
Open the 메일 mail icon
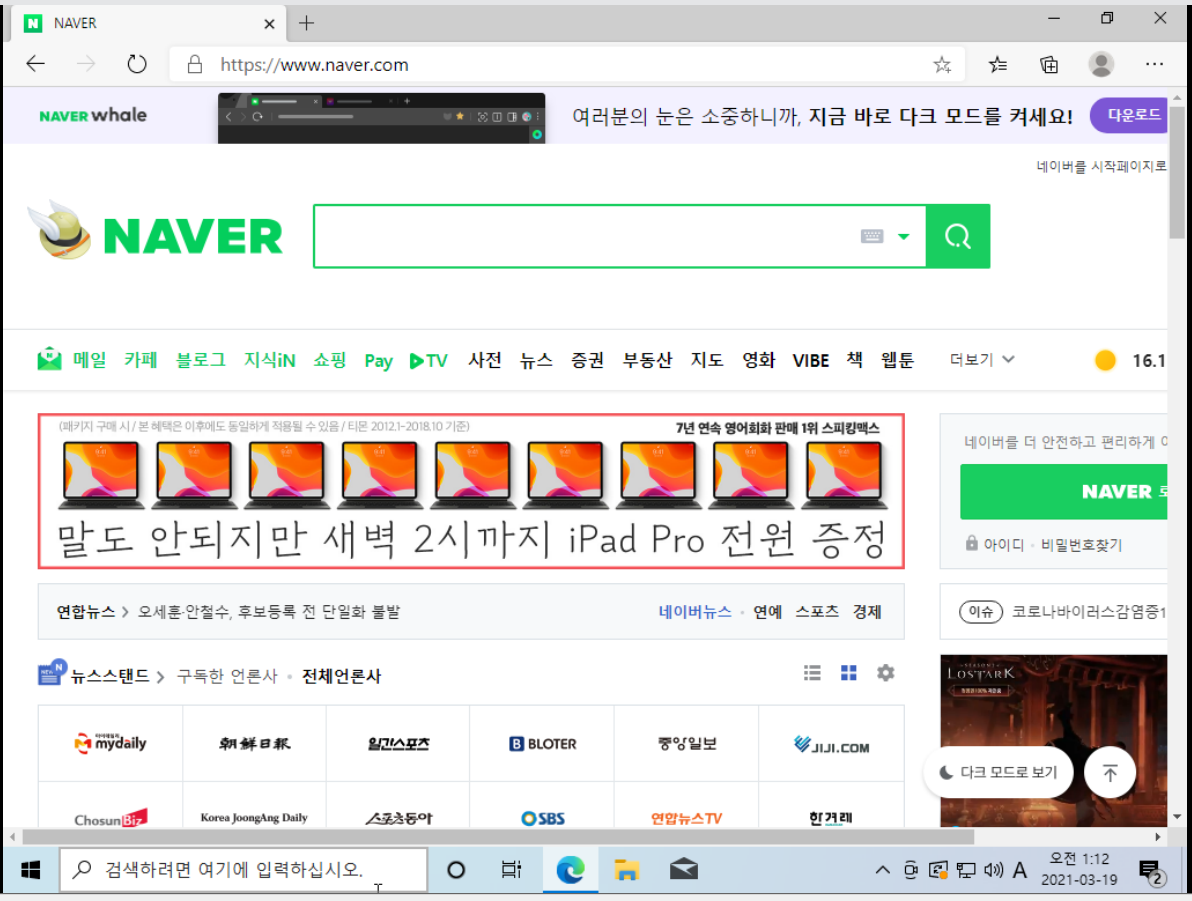pyautogui.click(x=49, y=359)
